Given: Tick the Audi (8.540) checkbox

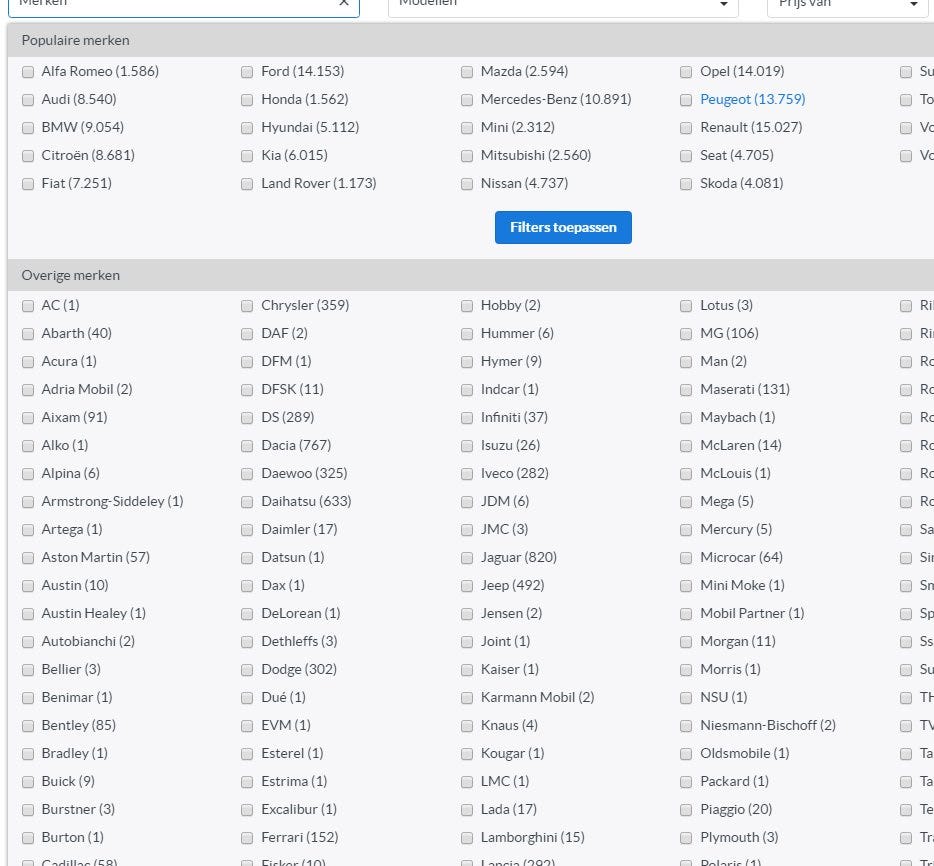Looking at the screenshot, I should [28, 100].
